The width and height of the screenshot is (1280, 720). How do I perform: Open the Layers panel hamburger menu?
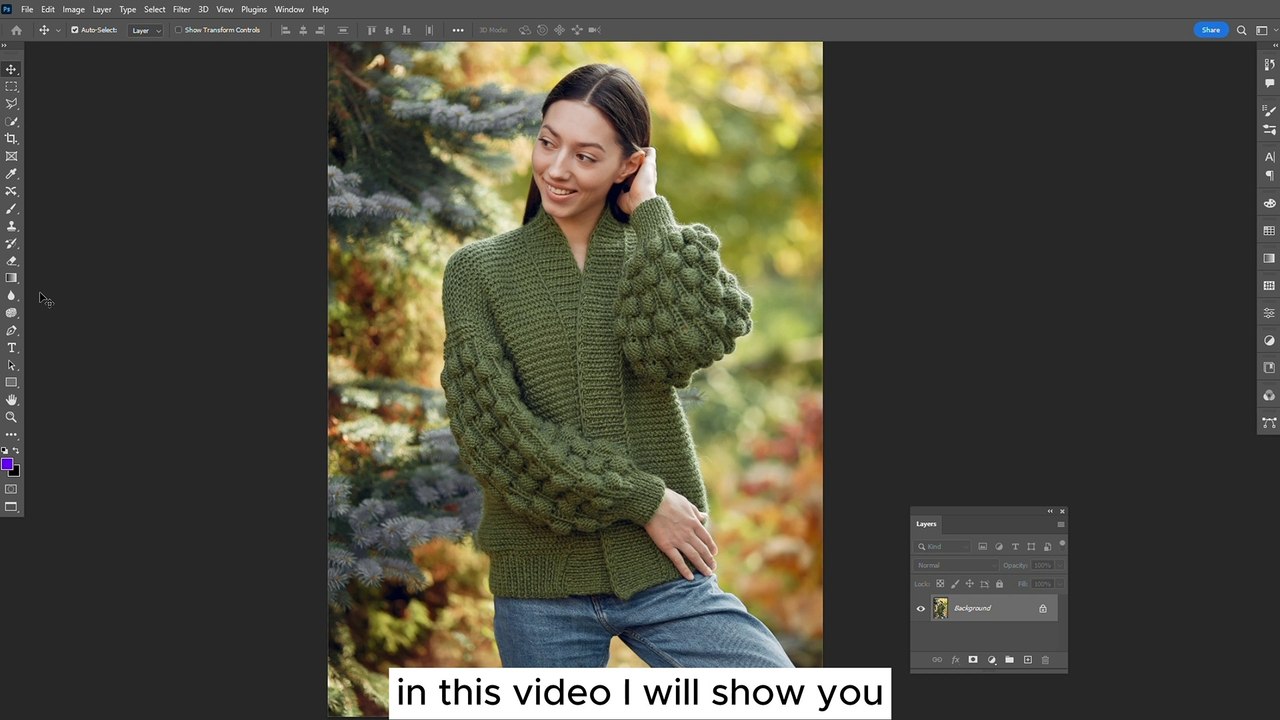click(1061, 524)
